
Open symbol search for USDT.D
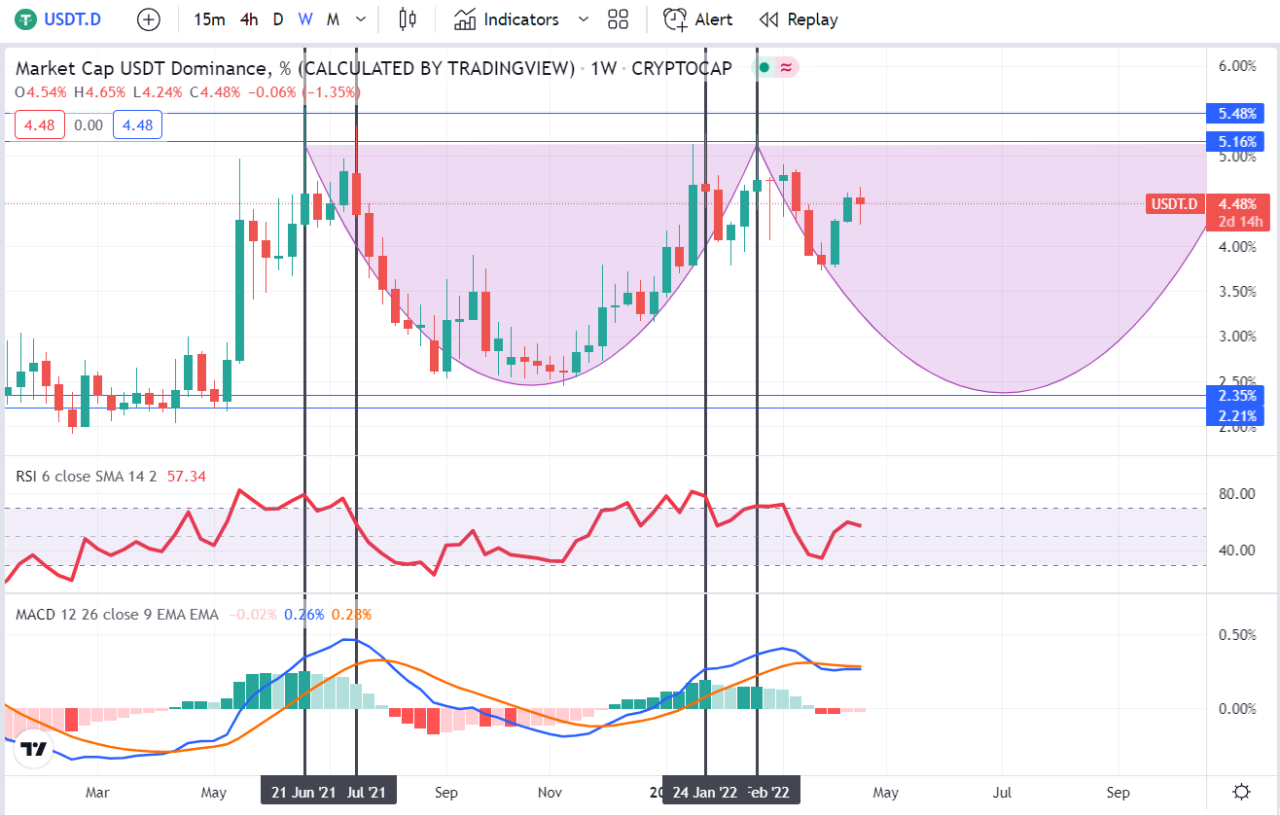tap(60, 19)
